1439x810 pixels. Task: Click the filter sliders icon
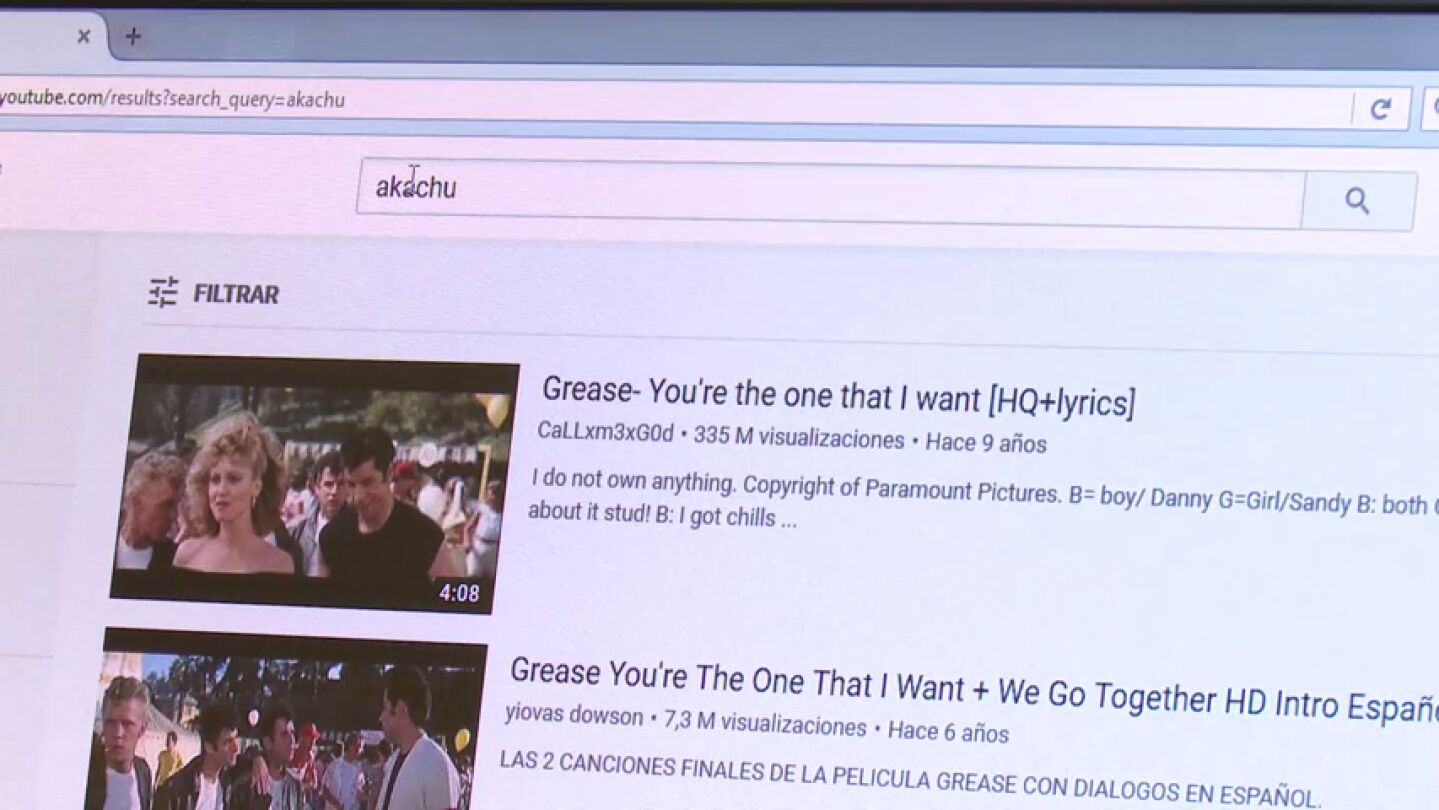click(x=163, y=292)
